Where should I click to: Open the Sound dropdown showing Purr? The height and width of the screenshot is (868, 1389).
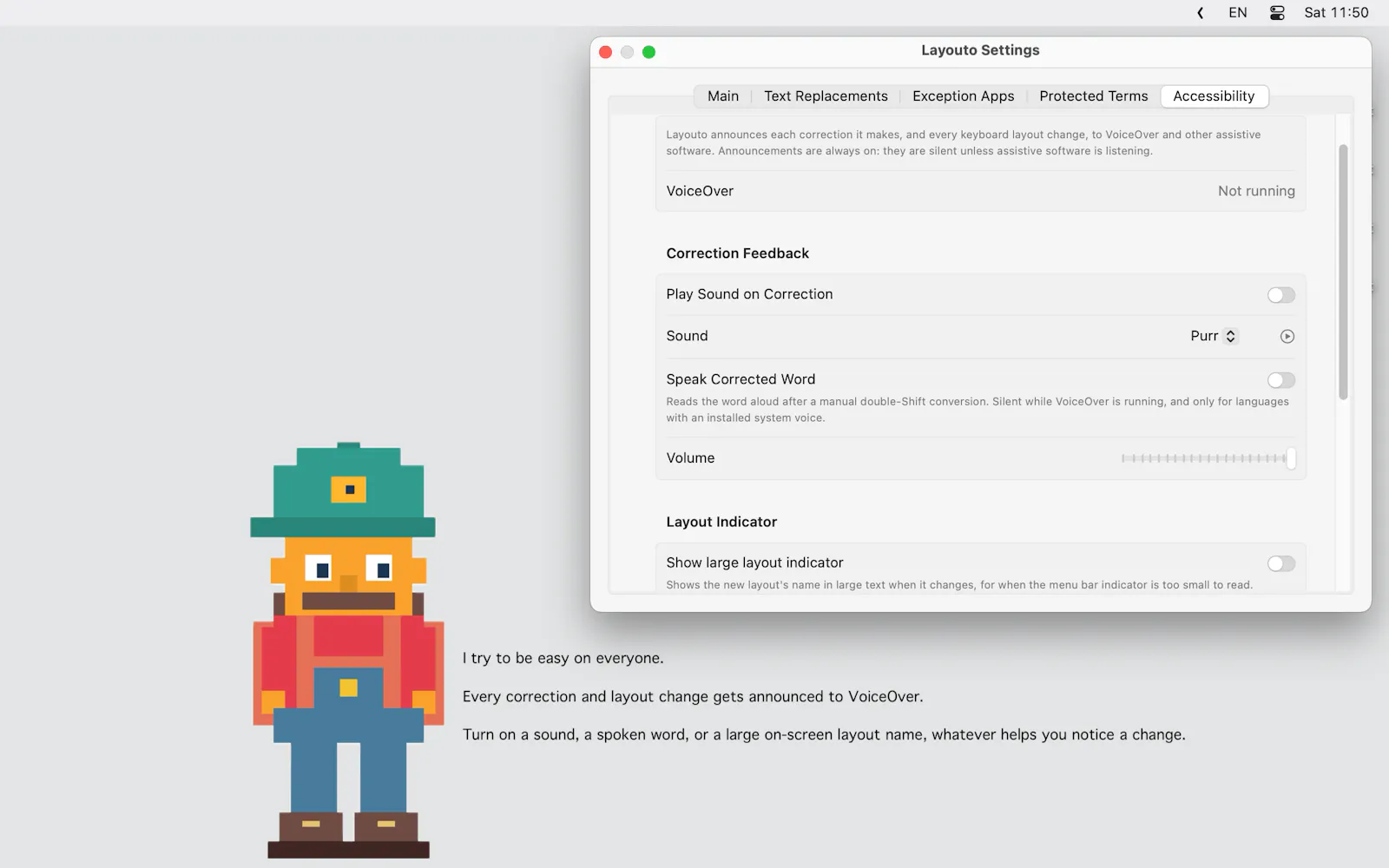click(1214, 337)
